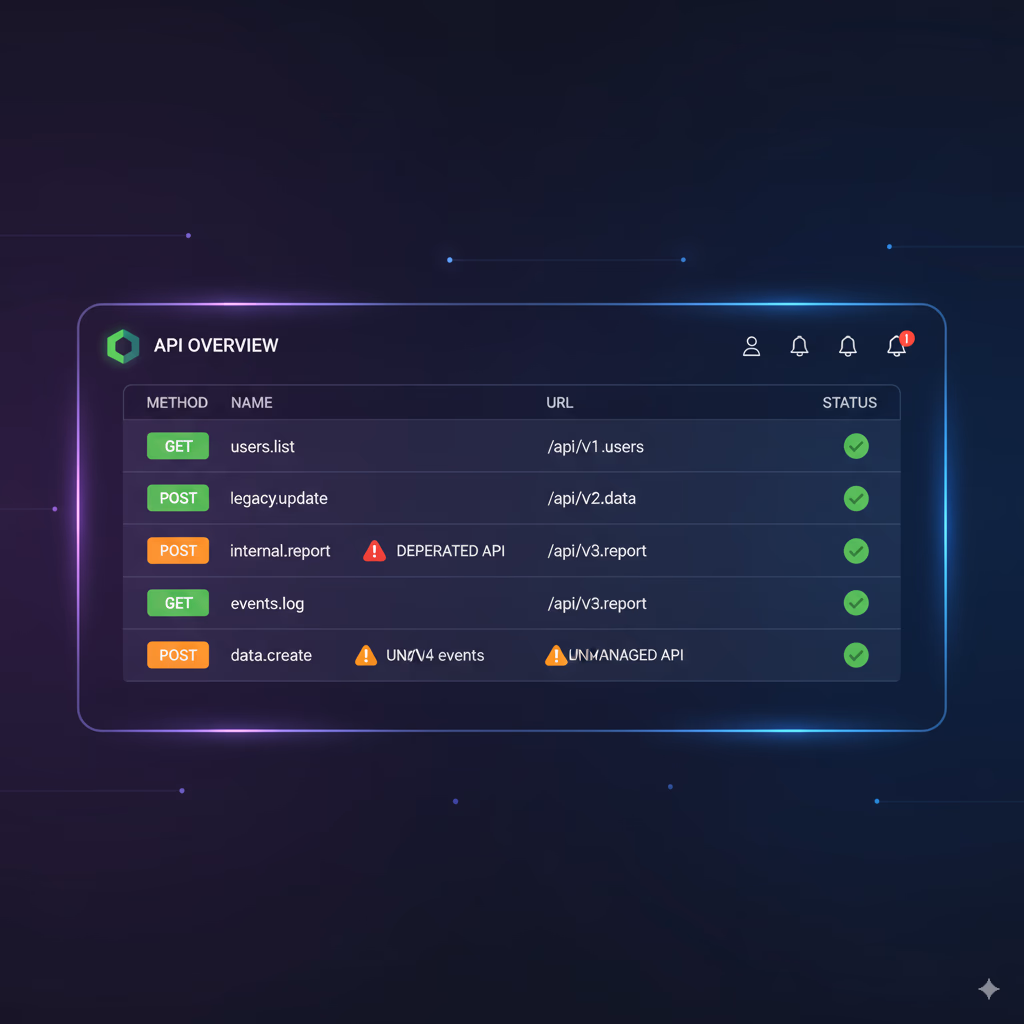
Task: Open the user profile icon
Action: pos(751,346)
